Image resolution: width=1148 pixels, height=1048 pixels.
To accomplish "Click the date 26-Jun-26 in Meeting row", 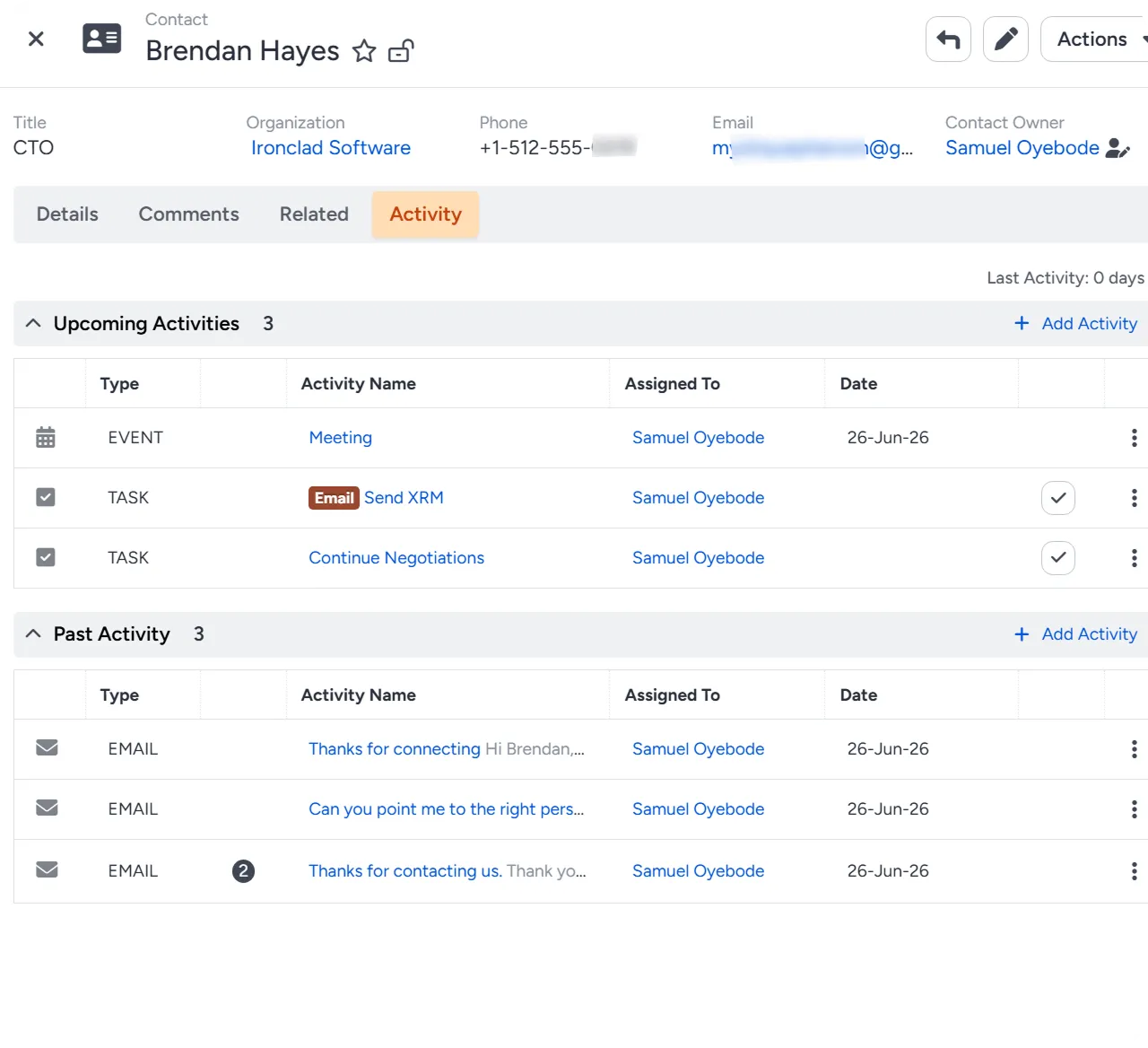I will click(x=888, y=438).
